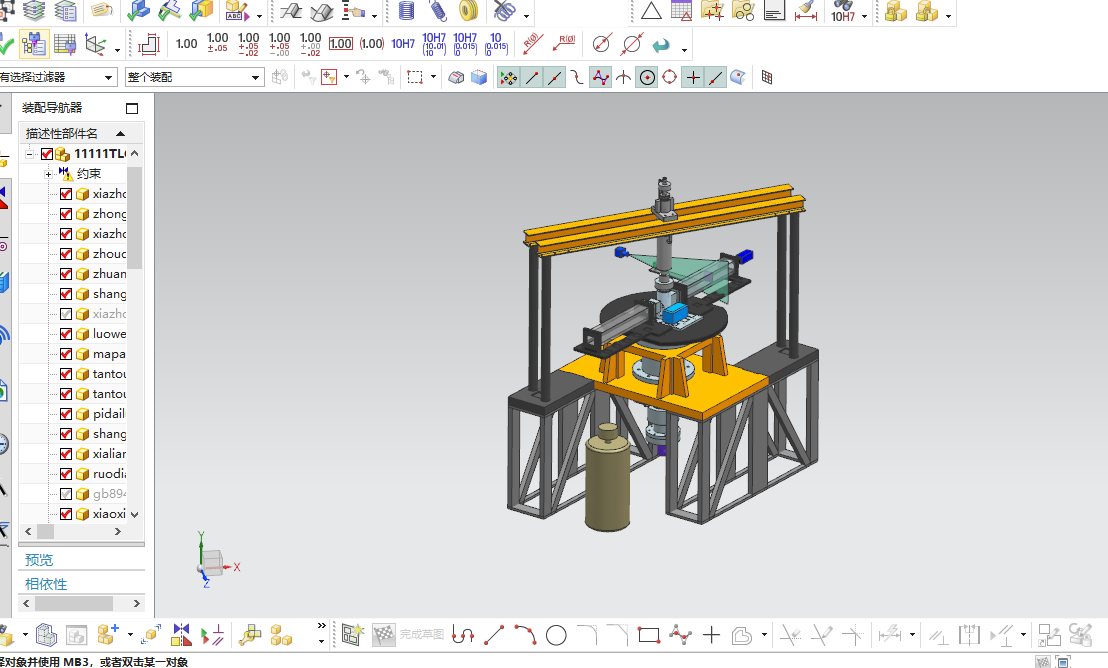Screen dimensions: 1108x668
Task: Select the rectangle sketch tool
Action: coord(648,635)
